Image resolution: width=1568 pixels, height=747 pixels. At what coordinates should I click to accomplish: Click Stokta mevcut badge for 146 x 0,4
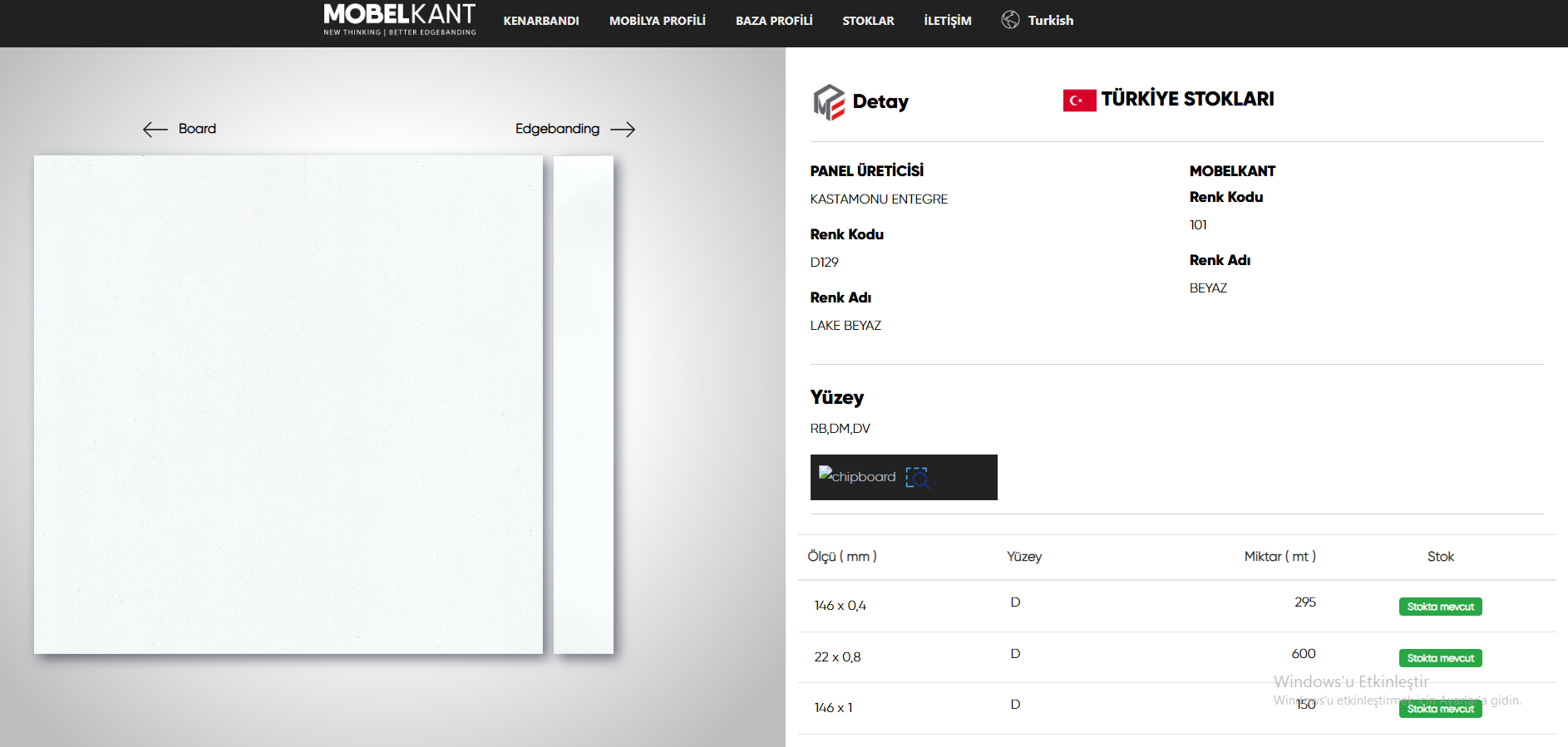point(1441,607)
